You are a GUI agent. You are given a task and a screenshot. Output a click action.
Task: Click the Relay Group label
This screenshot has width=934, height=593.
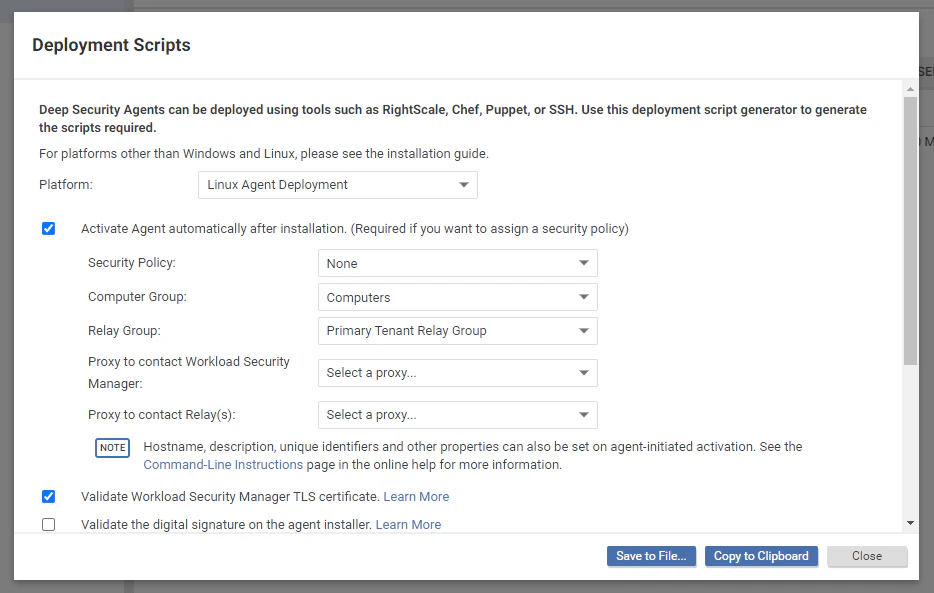tap(124, 330)
